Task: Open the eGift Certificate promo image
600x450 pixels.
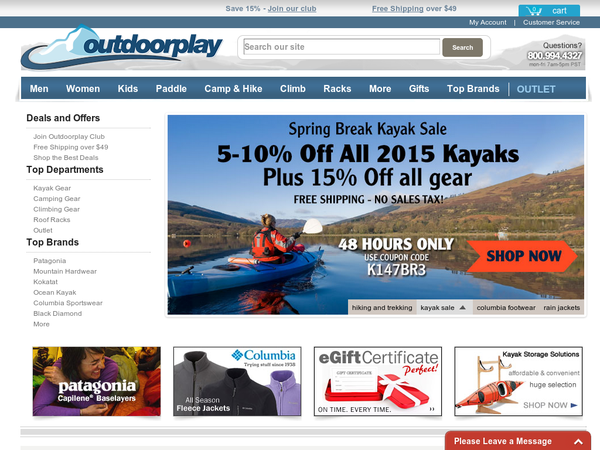Action: click(378, 381)
